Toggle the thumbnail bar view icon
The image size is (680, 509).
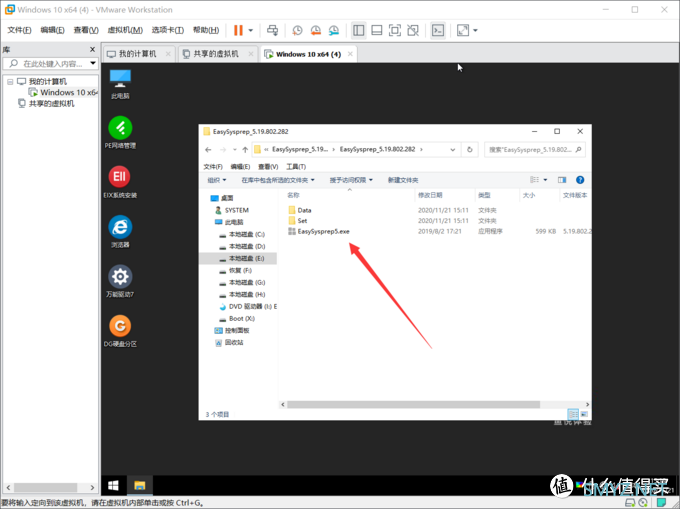tap(377, 30)
